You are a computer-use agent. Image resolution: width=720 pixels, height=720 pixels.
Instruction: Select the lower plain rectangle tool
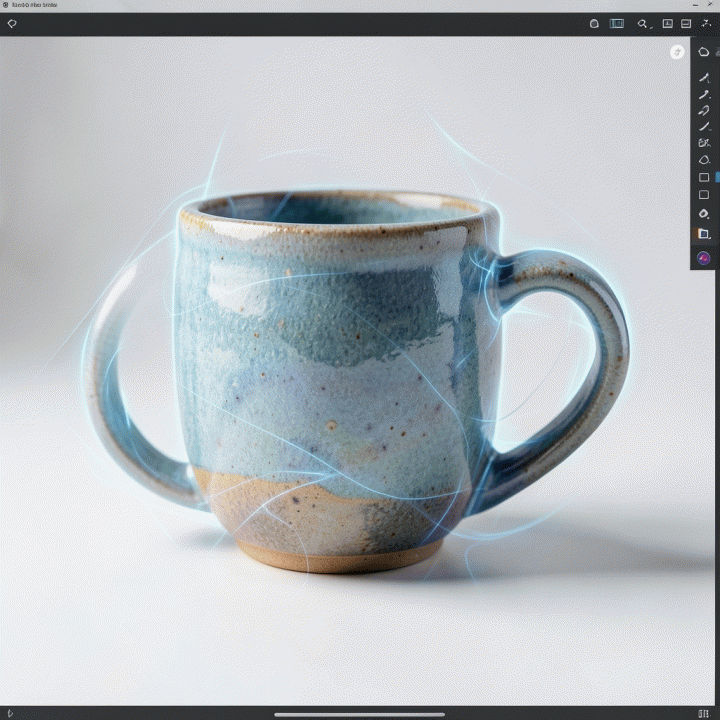click(704, 195)
